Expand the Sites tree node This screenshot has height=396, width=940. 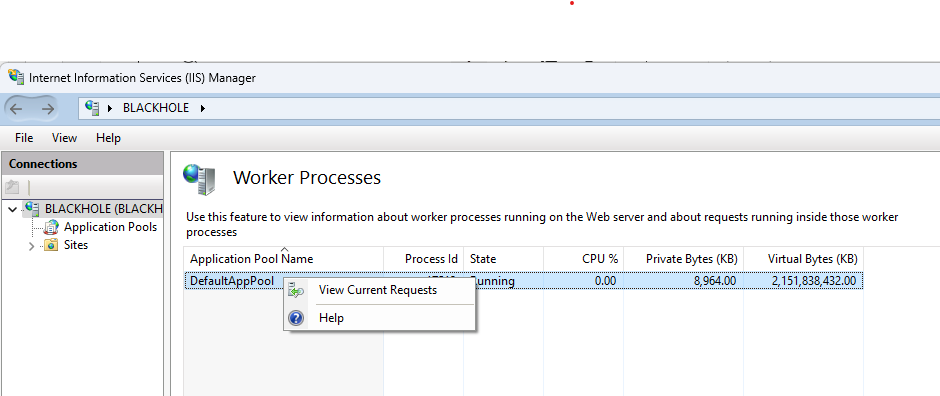(x=32, y=245)
